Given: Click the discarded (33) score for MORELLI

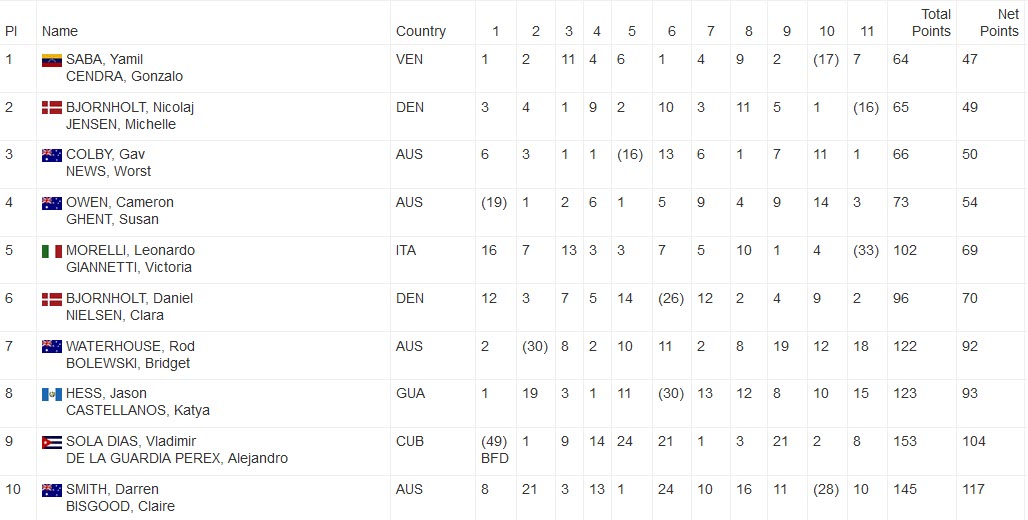Looking at the screenshot, I should tap(866, 250).
